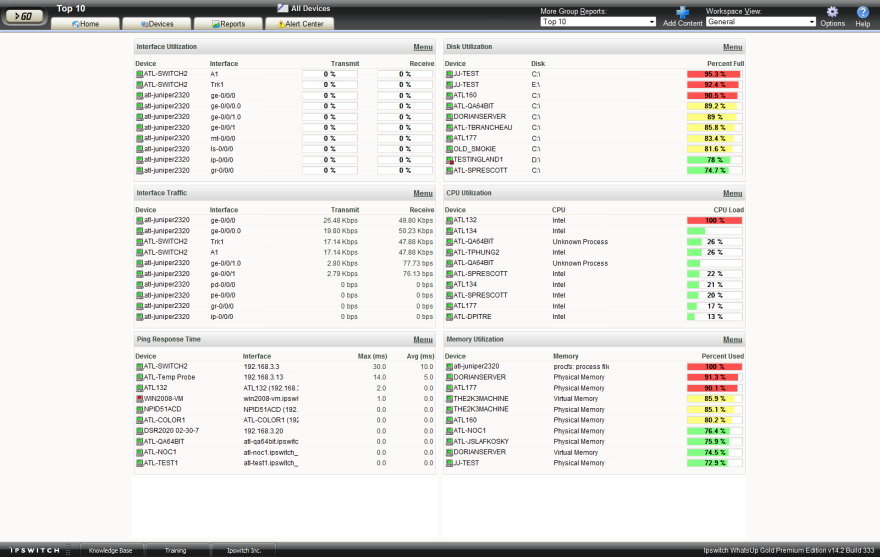Viewport: 880px width, 557px height.
Task: Open the More Group Reports dropdown
Action: tap(598, 21)
